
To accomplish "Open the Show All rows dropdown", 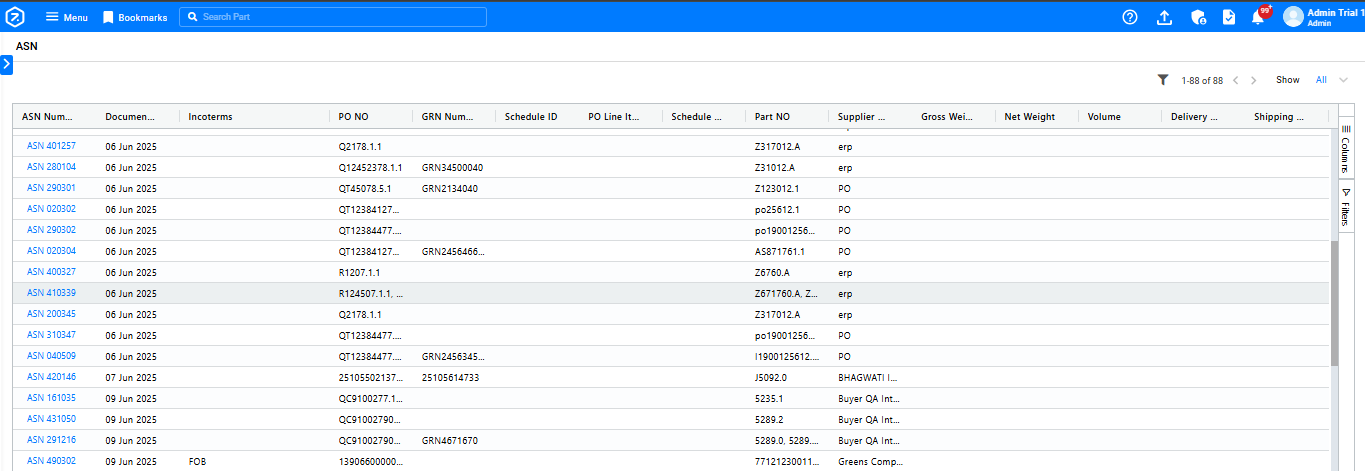I will (1332, 80).
